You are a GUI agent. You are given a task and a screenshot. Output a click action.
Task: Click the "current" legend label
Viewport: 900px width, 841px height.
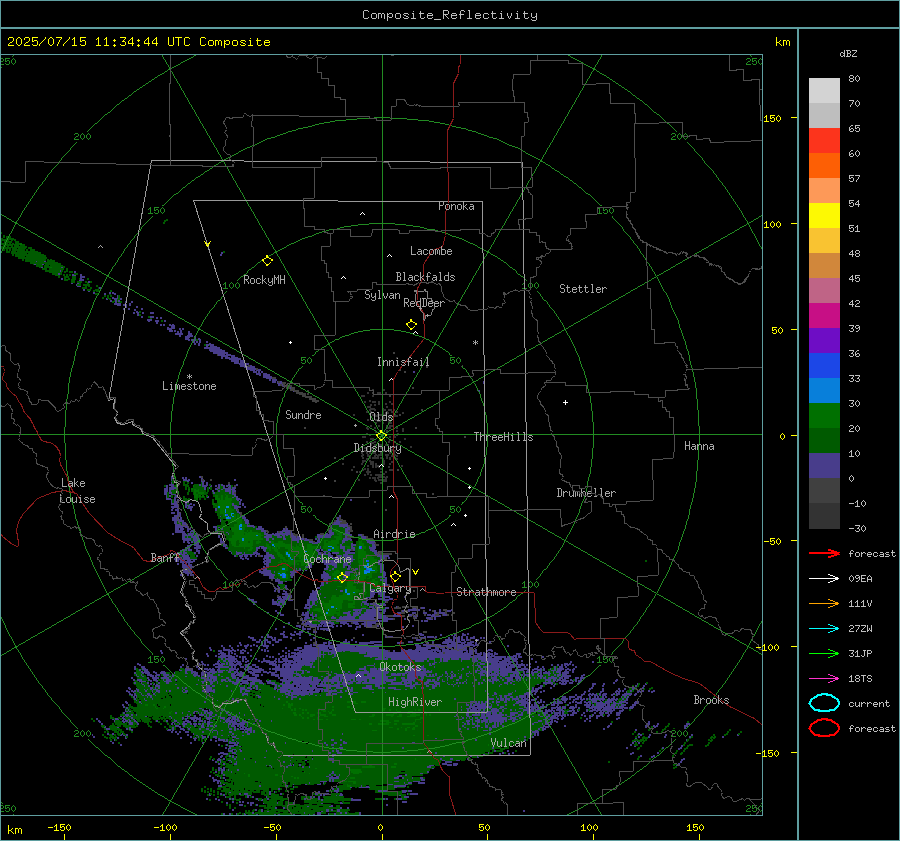tap(869, 703)
